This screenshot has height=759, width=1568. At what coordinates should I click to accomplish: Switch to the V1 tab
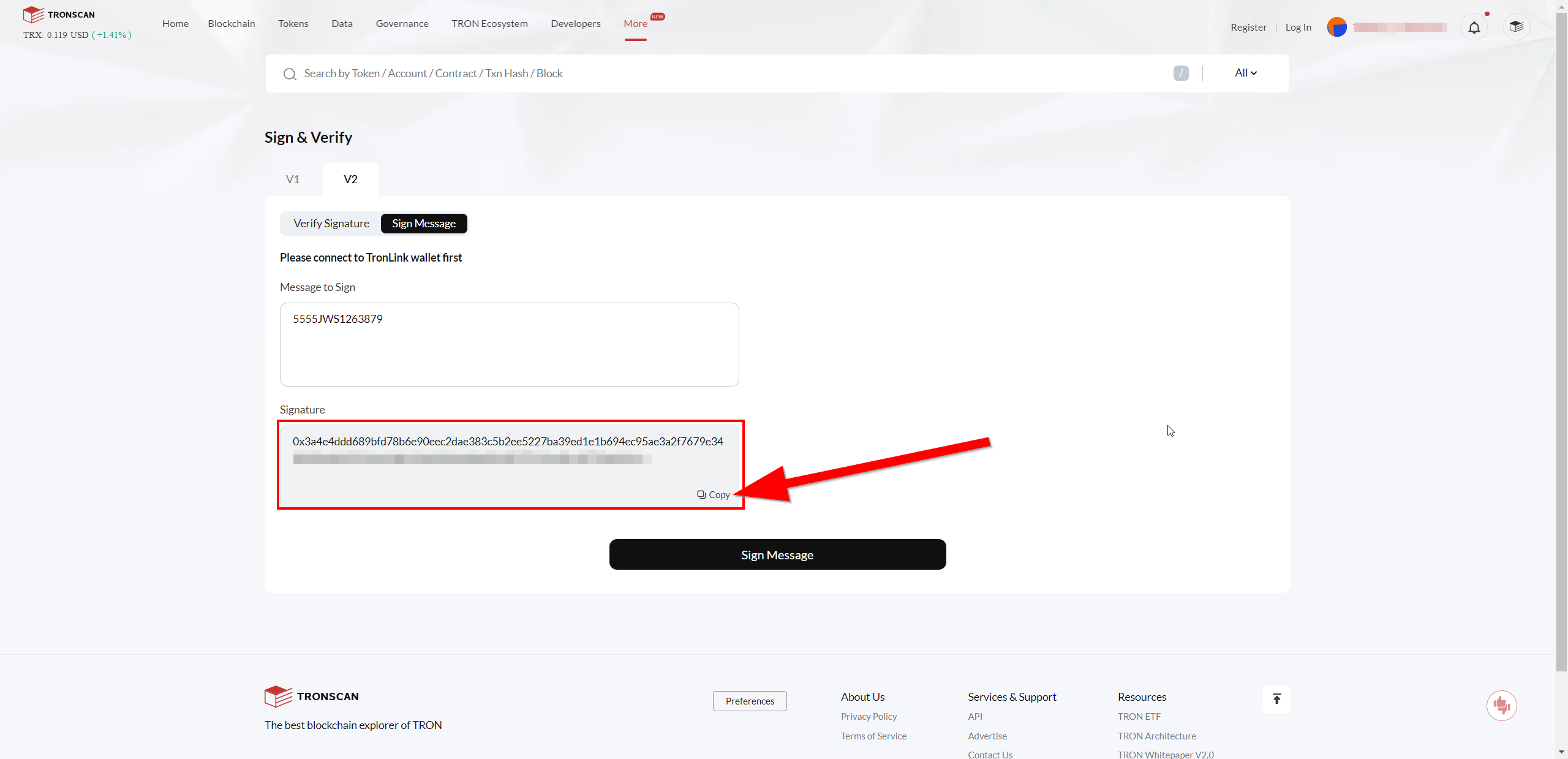293,179
